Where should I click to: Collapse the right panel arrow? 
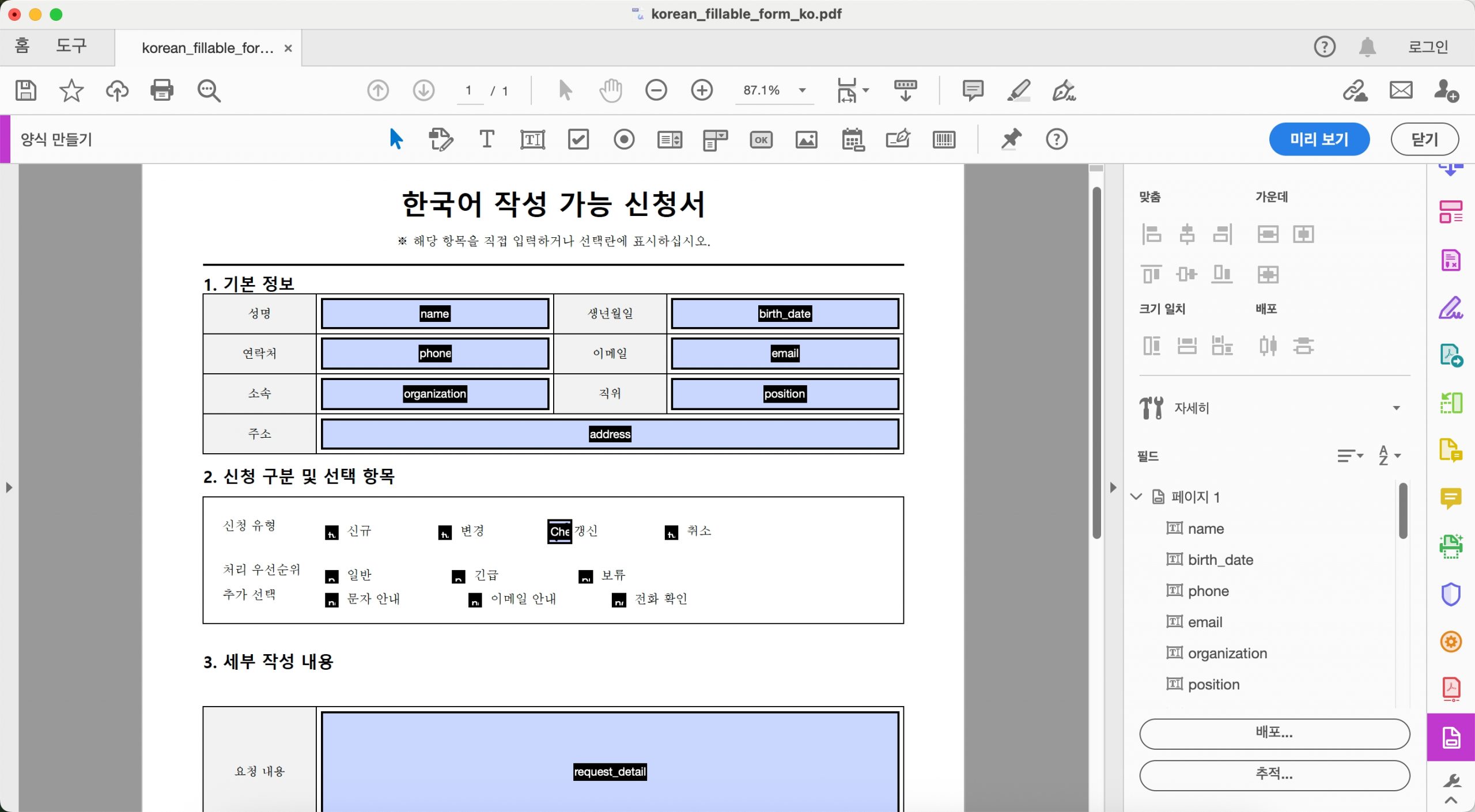pyautogui.click(x=1113, y=488)
